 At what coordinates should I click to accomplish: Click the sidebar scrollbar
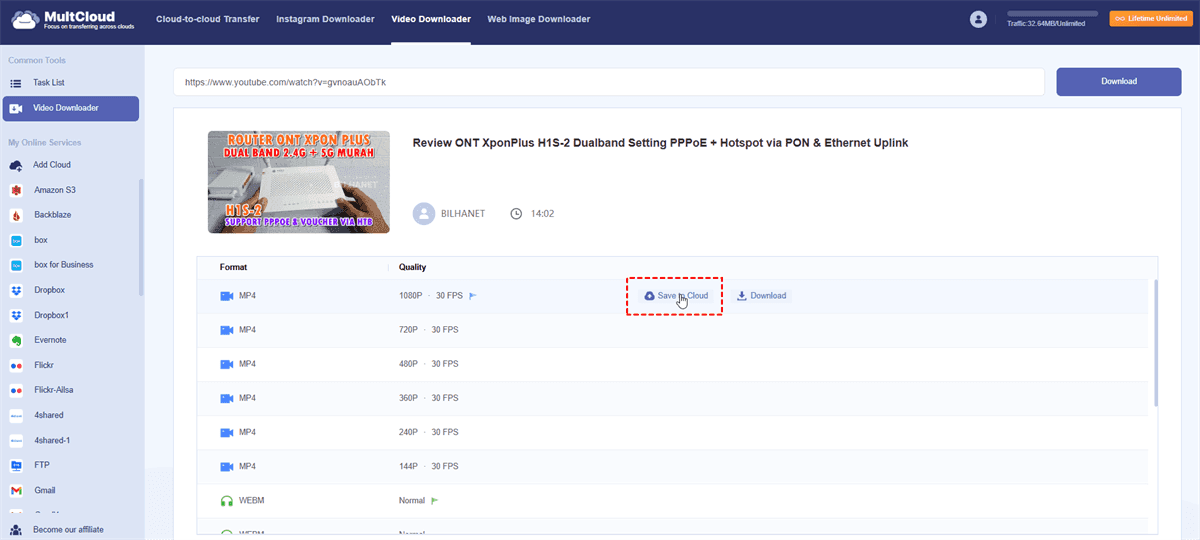click(141, 237)
